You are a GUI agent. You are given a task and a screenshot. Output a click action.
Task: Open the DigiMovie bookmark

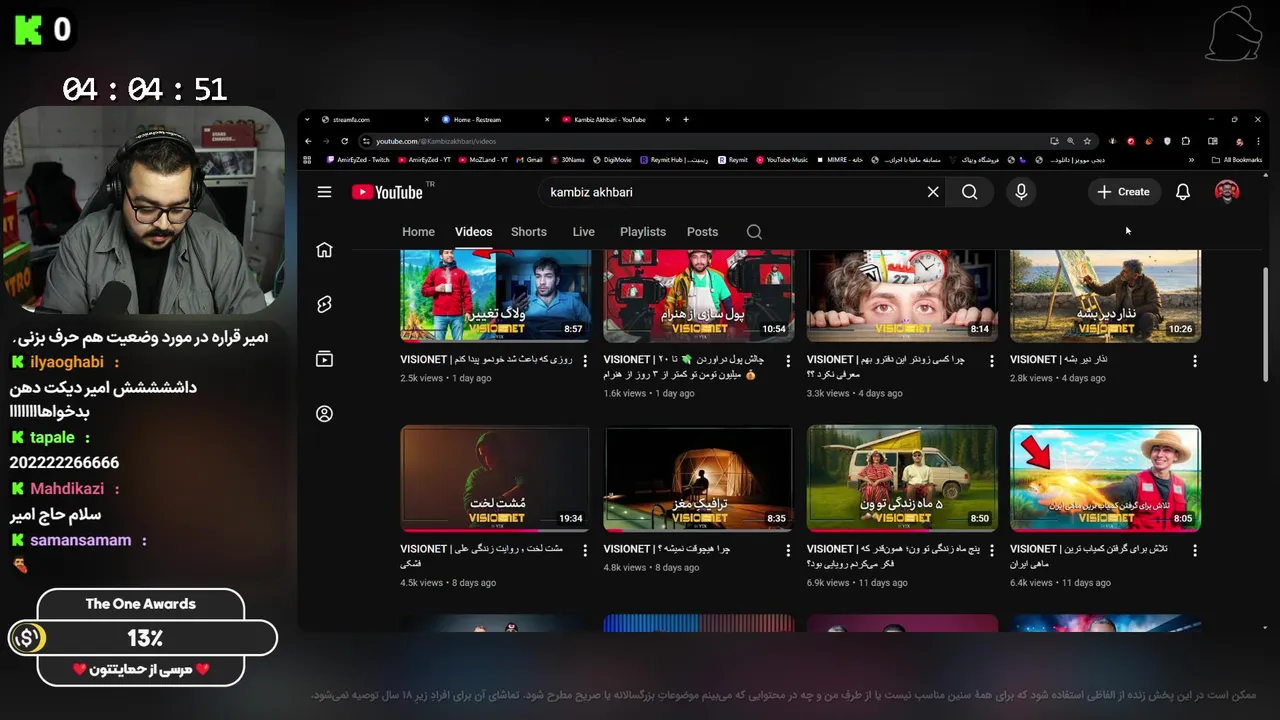(612, 160)
